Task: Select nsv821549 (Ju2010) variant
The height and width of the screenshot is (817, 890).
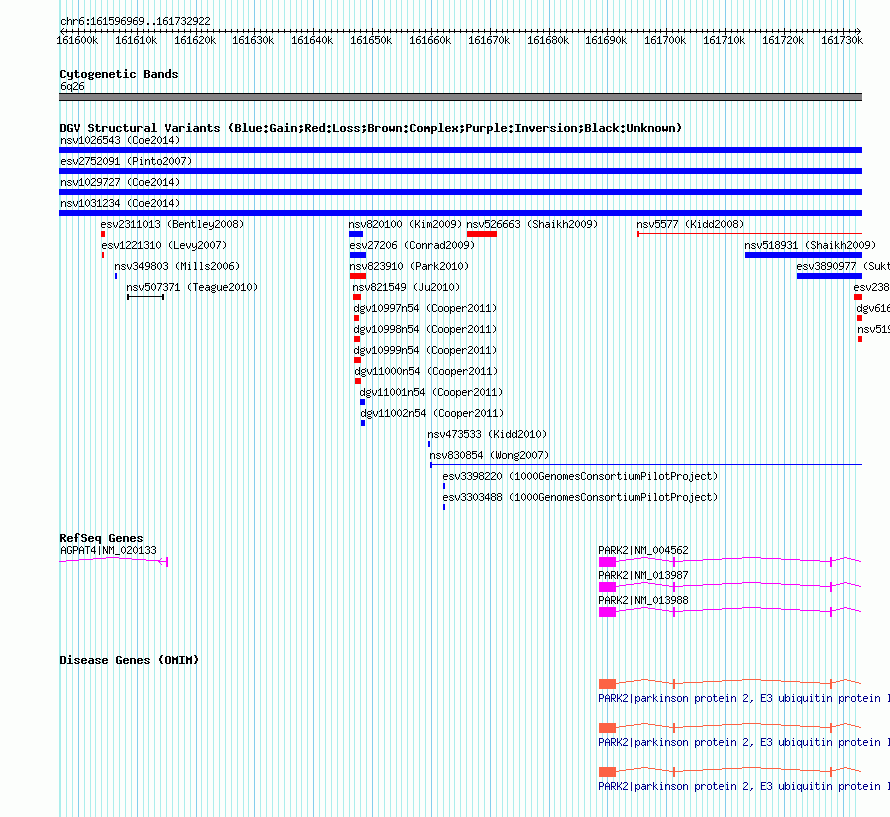Action: [406, 287]
